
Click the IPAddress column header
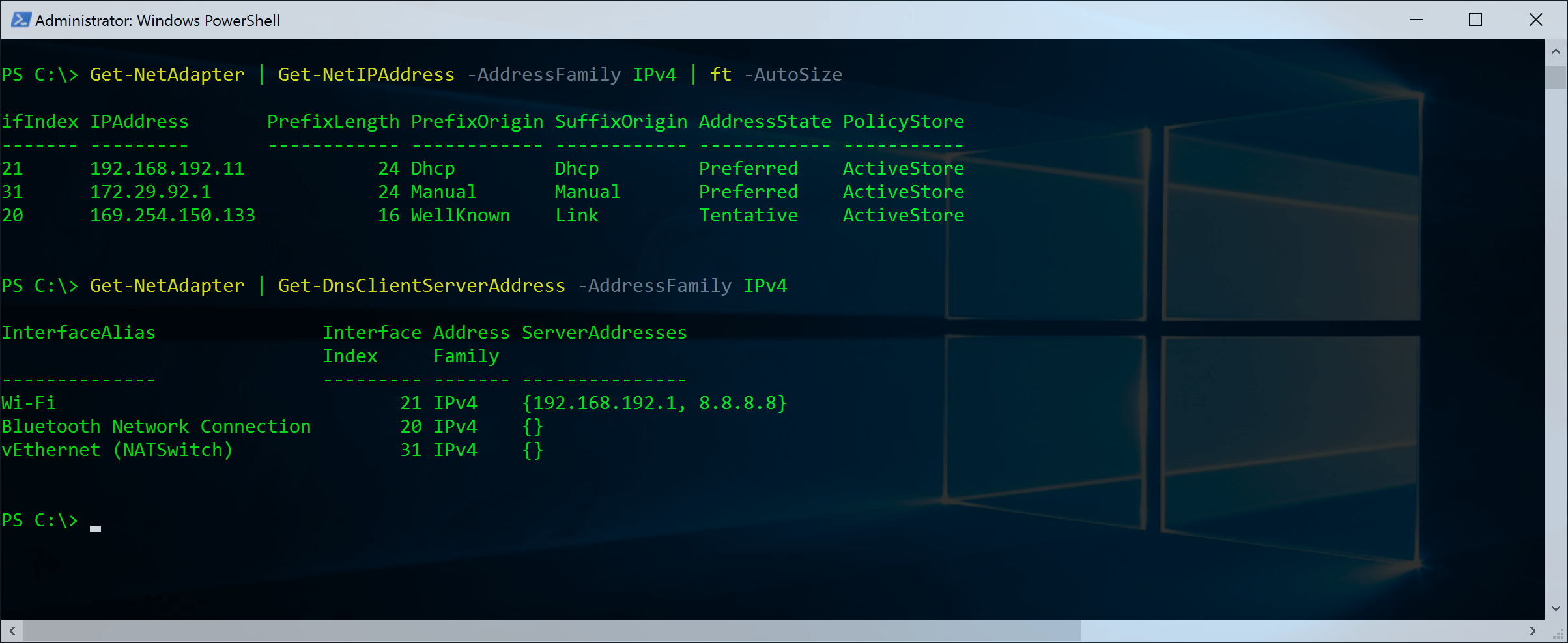tap(139, 122)
